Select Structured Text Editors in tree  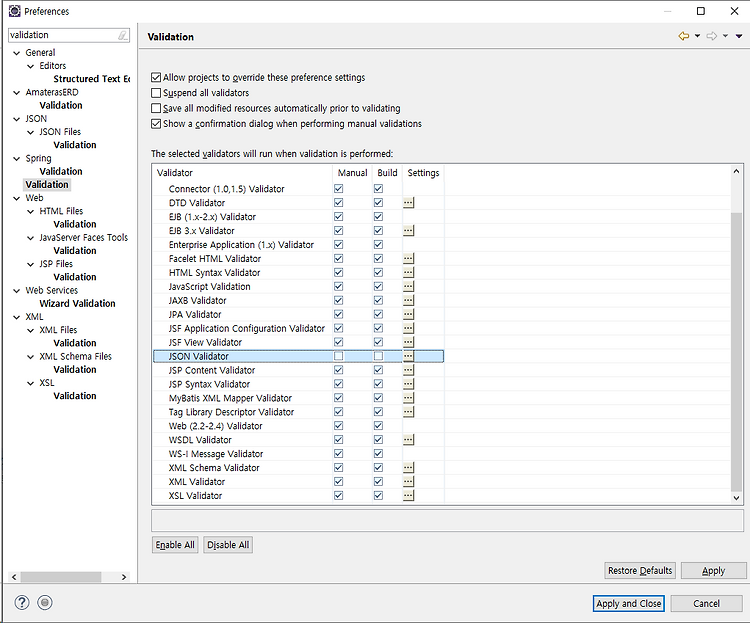pyautogui.click(x=91, y=79)
